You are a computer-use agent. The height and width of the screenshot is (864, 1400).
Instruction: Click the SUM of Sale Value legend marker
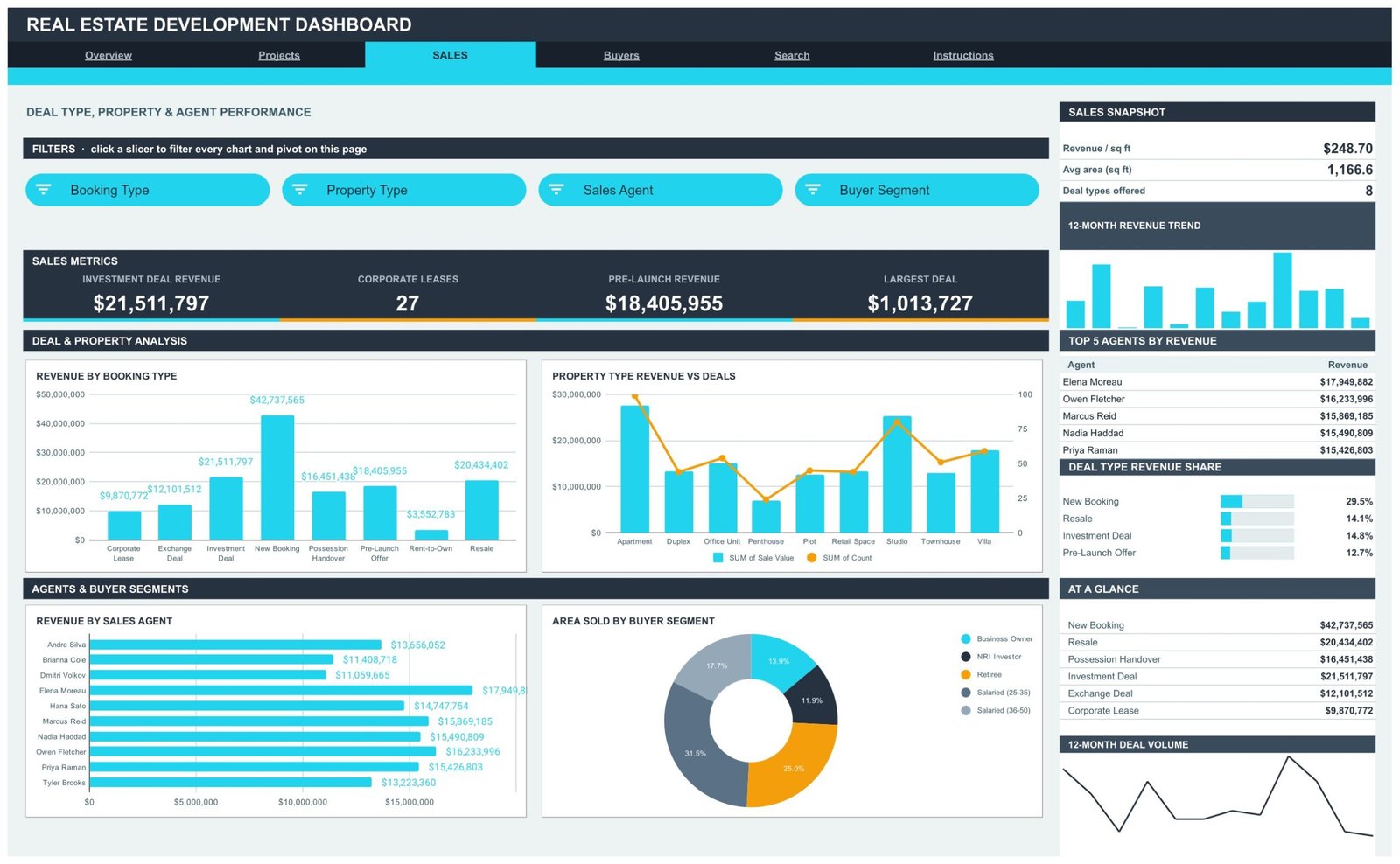pyautogui.click(x=718, y=558)
